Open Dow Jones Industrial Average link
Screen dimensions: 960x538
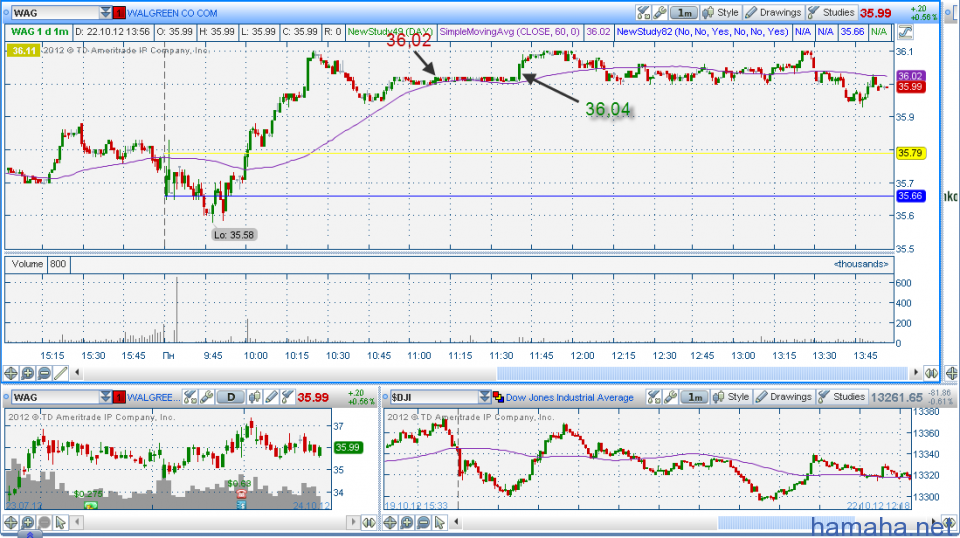(x=569, y=398)
